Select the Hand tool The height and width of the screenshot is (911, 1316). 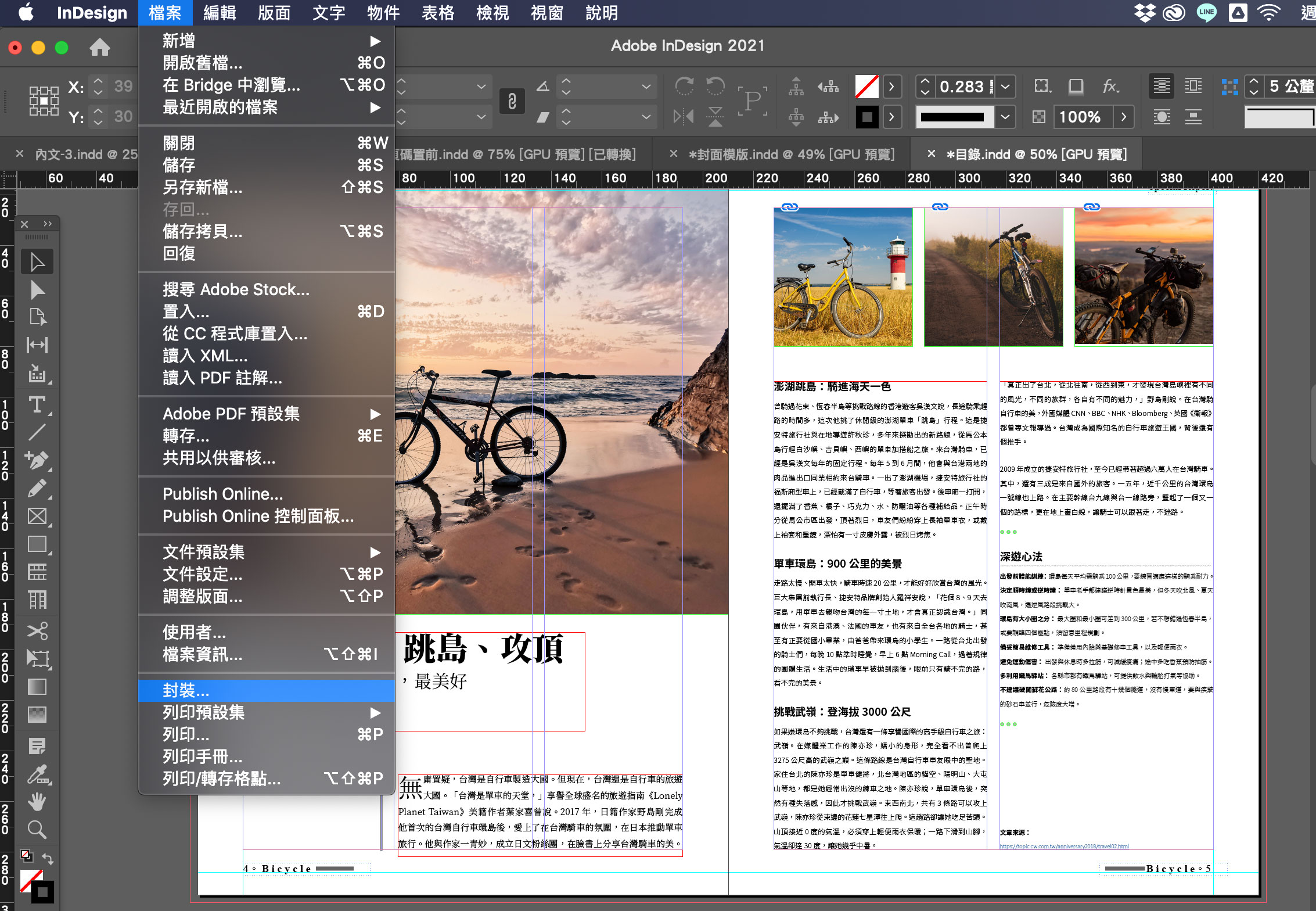pyautogui.click(x=37, y=801)
